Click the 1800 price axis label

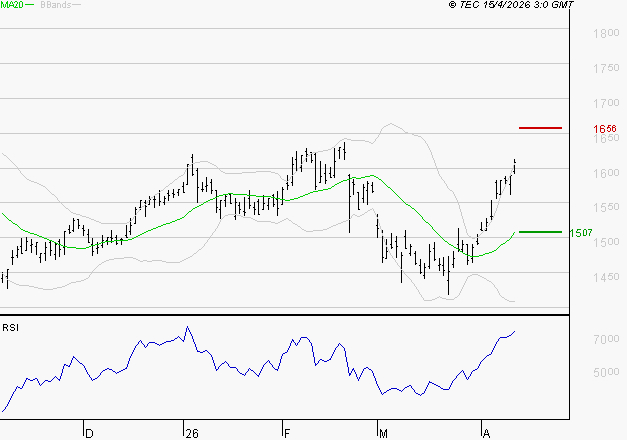pos(606,33)
